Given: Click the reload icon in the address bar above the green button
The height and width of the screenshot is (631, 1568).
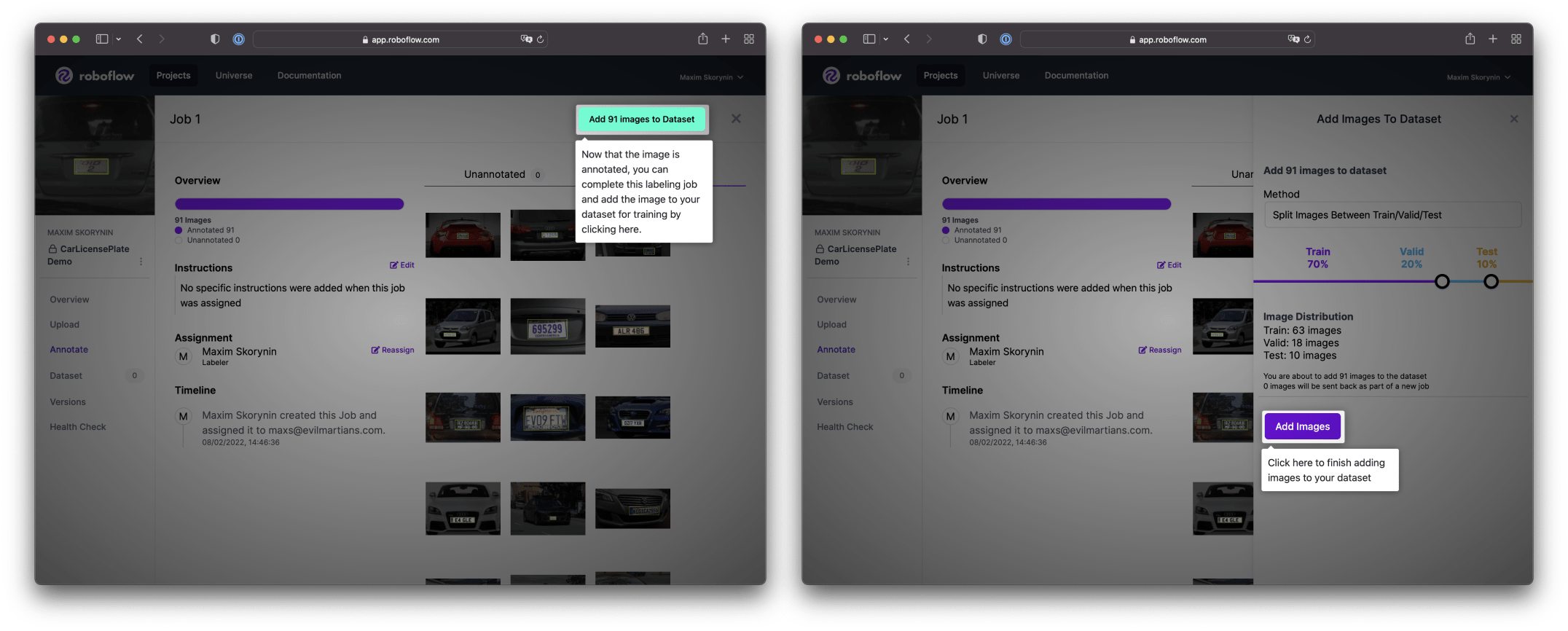Looking at the screenshot, I should (x=540, y=39).
